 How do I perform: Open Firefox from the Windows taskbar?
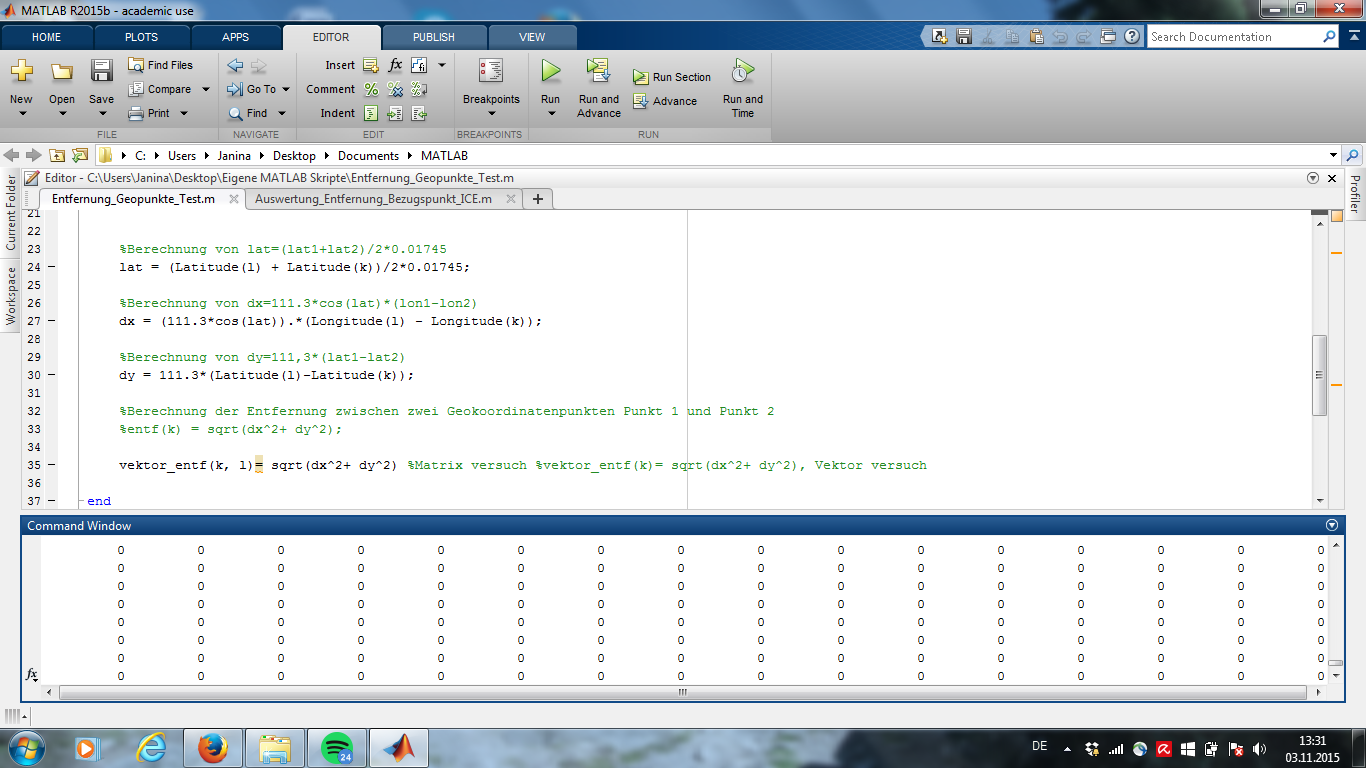tap(212, 747)
